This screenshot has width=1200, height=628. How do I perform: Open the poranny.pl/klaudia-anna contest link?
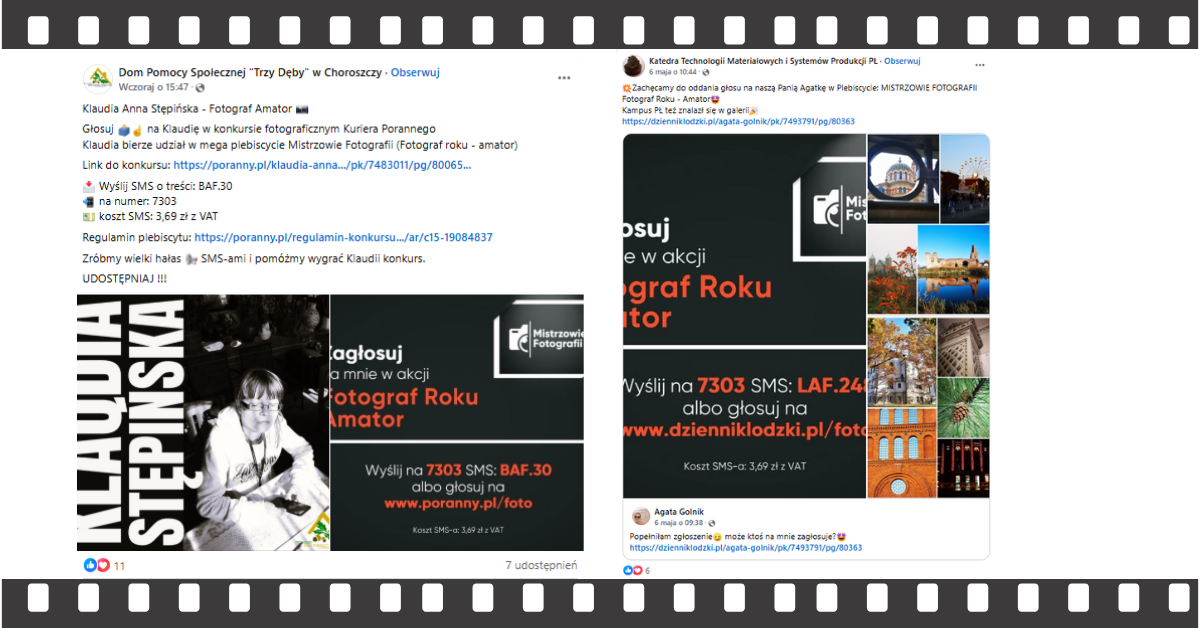(x=322, y=165)
